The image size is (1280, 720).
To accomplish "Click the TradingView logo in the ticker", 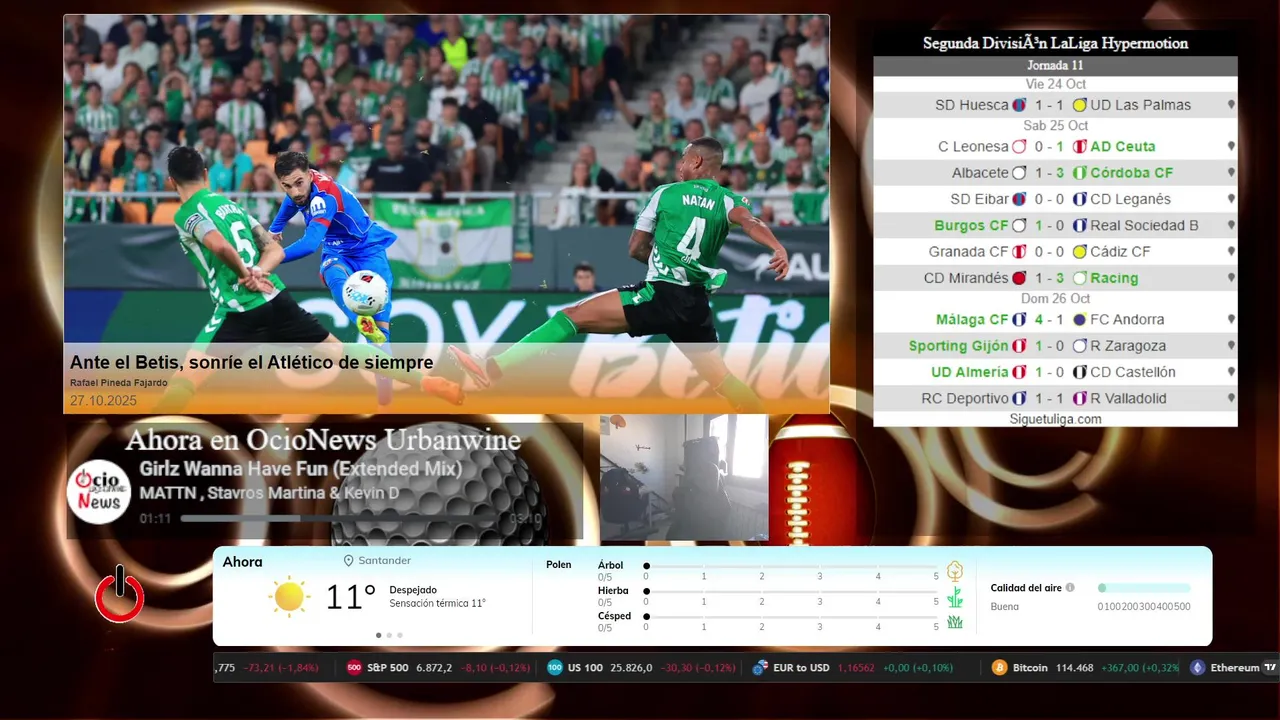I will [1270, 668].
